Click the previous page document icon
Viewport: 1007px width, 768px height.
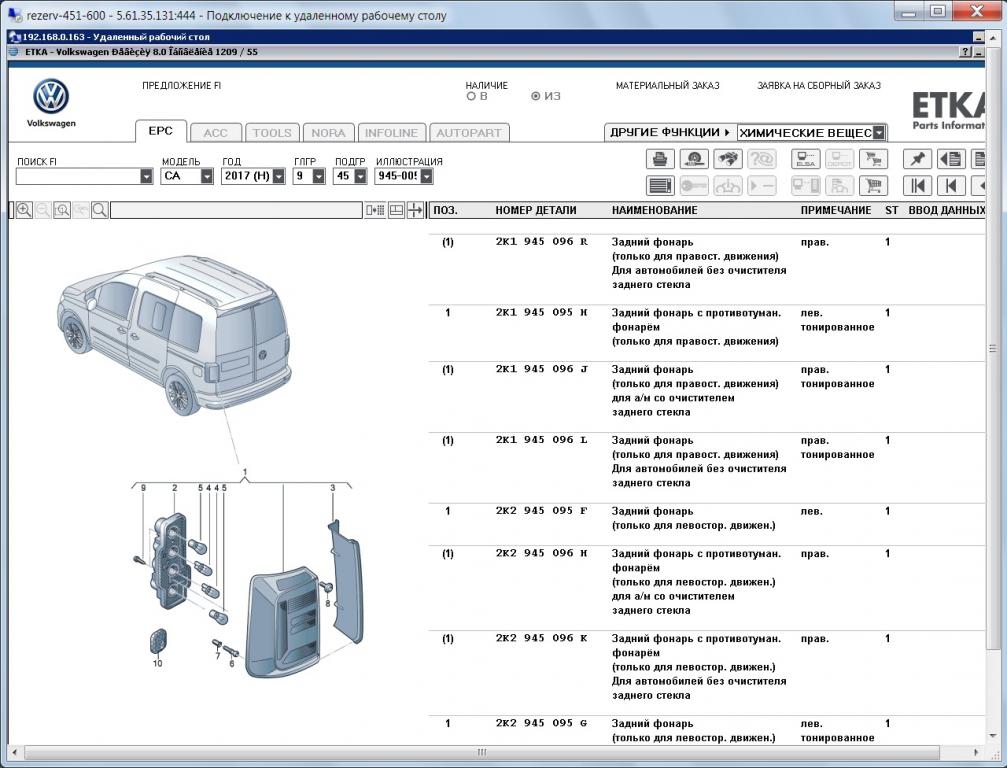[951, 159]
